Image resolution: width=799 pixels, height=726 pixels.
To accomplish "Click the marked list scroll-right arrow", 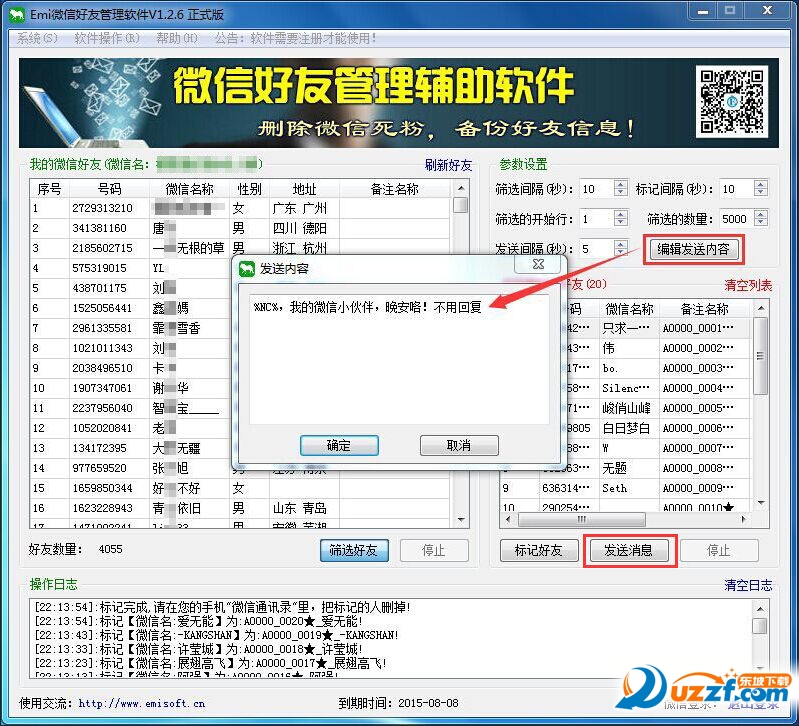I will coord(743,520).
